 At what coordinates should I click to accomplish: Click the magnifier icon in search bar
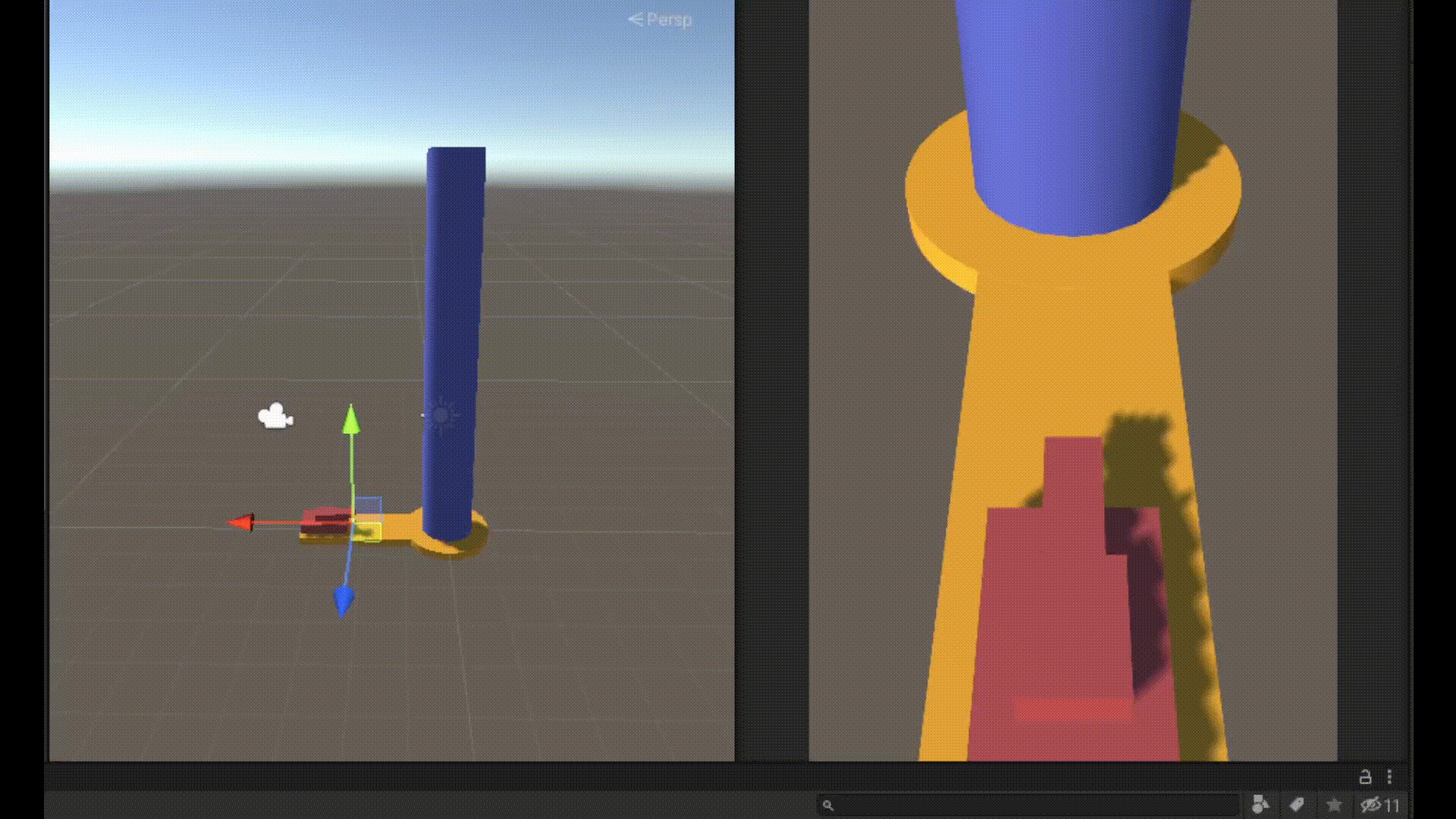coord(828,805)
